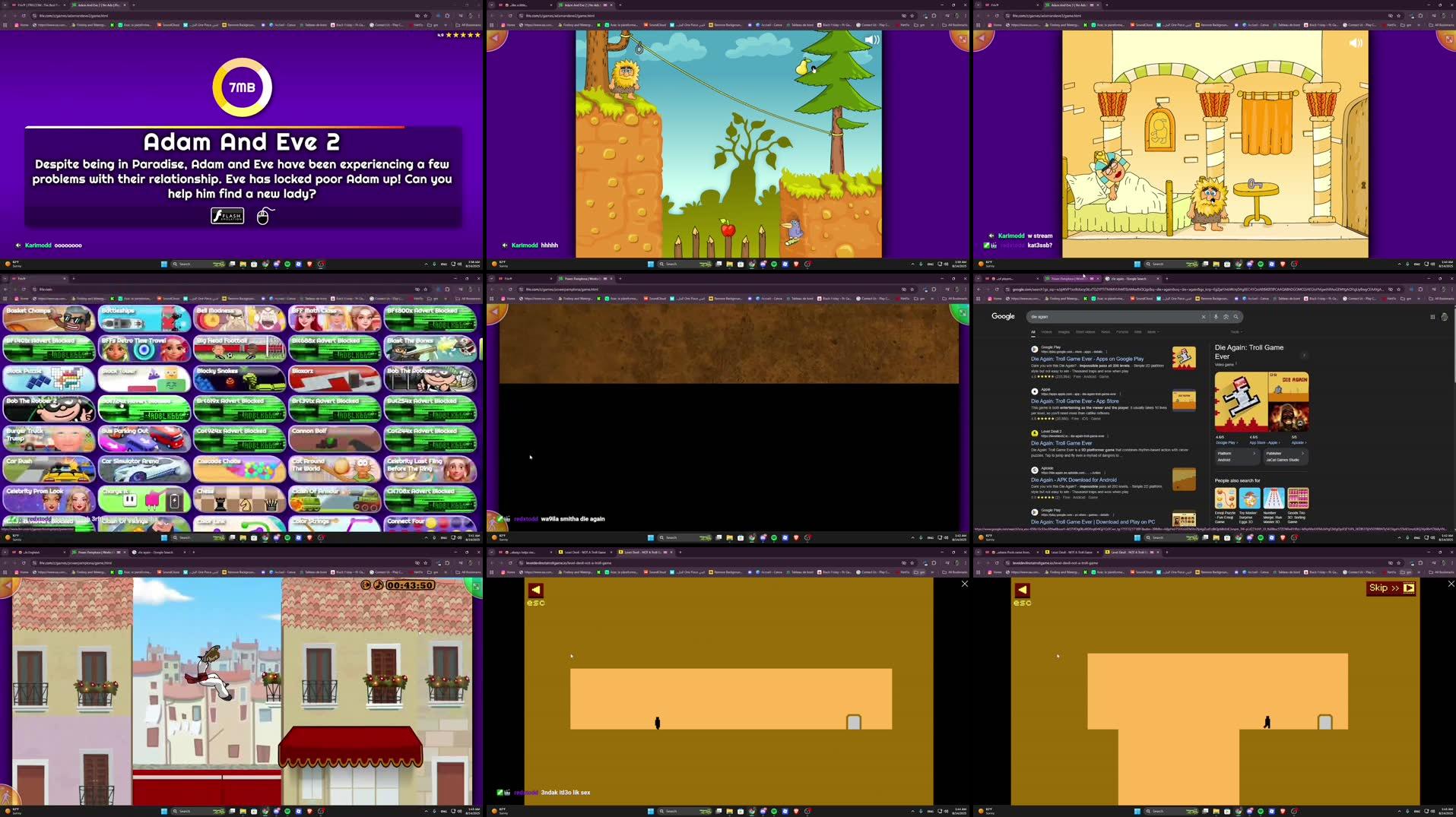Image resolution: width=1456 pixels, height=817 pixels.
Task: Open the Battleships game tile
Action: pos(144,318)
